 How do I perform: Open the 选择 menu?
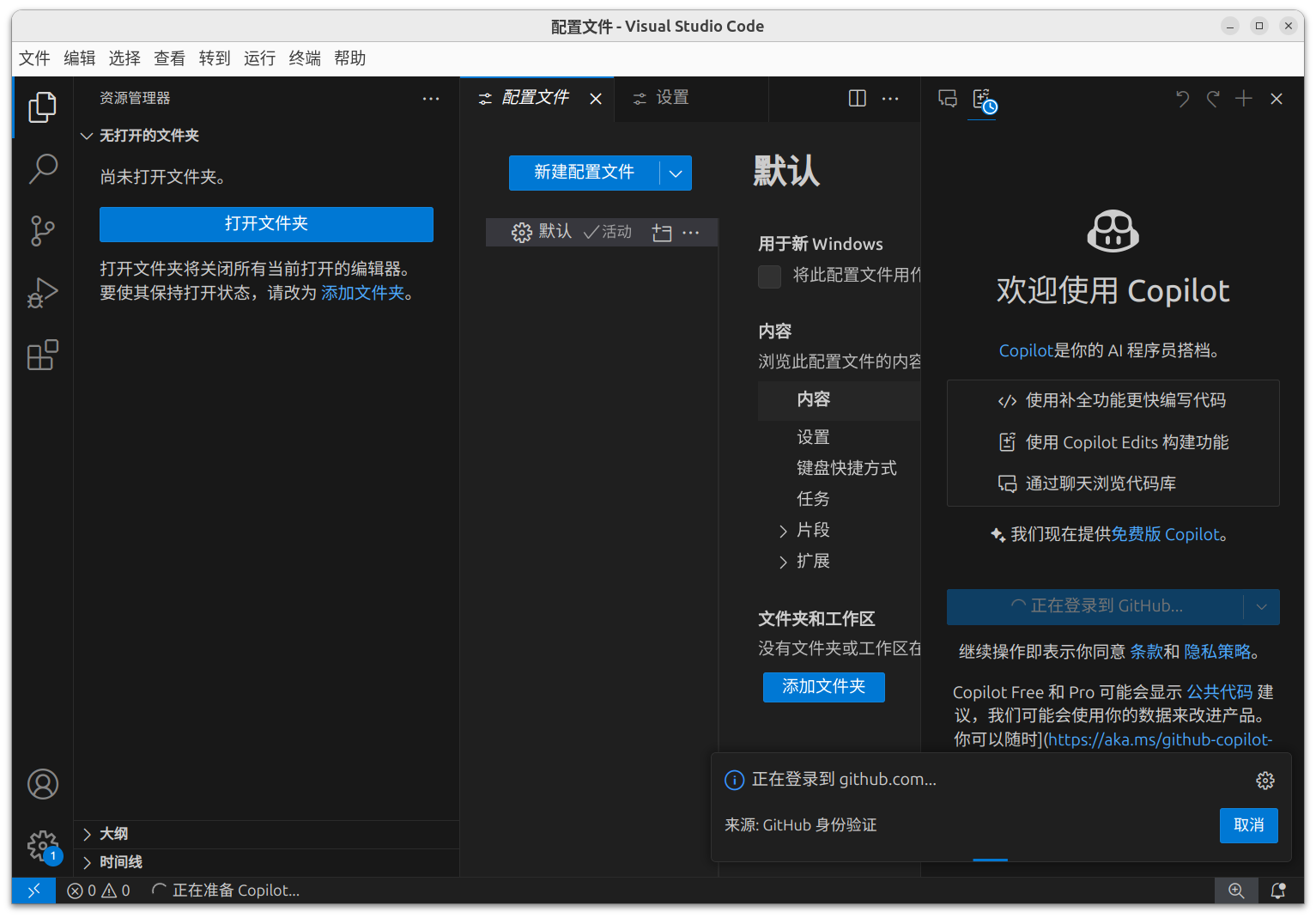[x=124, y=58]
